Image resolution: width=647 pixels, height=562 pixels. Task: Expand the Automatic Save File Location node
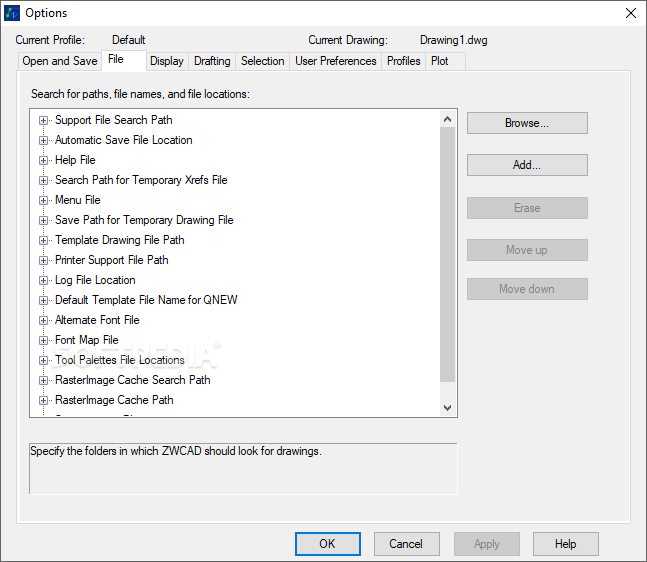click(43, 140)
